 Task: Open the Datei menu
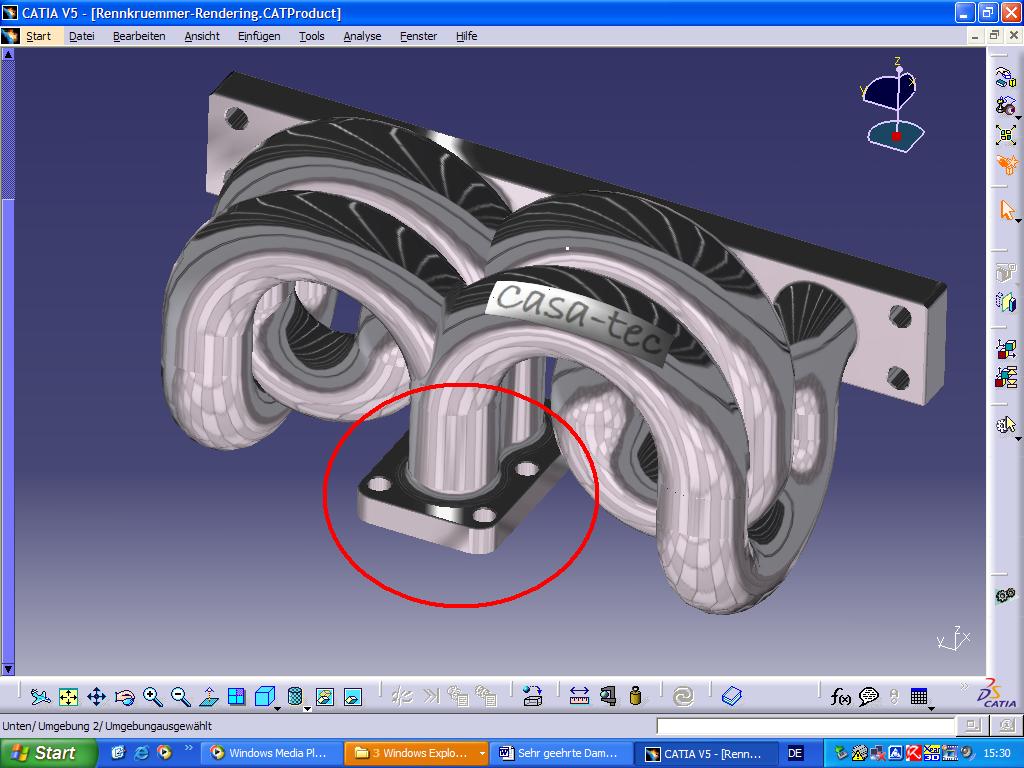82,36
